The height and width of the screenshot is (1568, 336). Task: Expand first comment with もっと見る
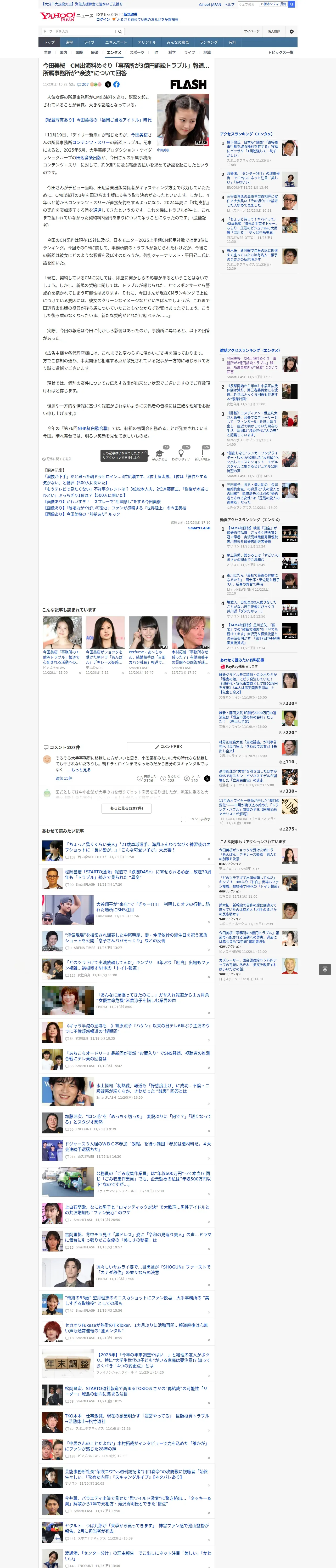coord(81,770)
